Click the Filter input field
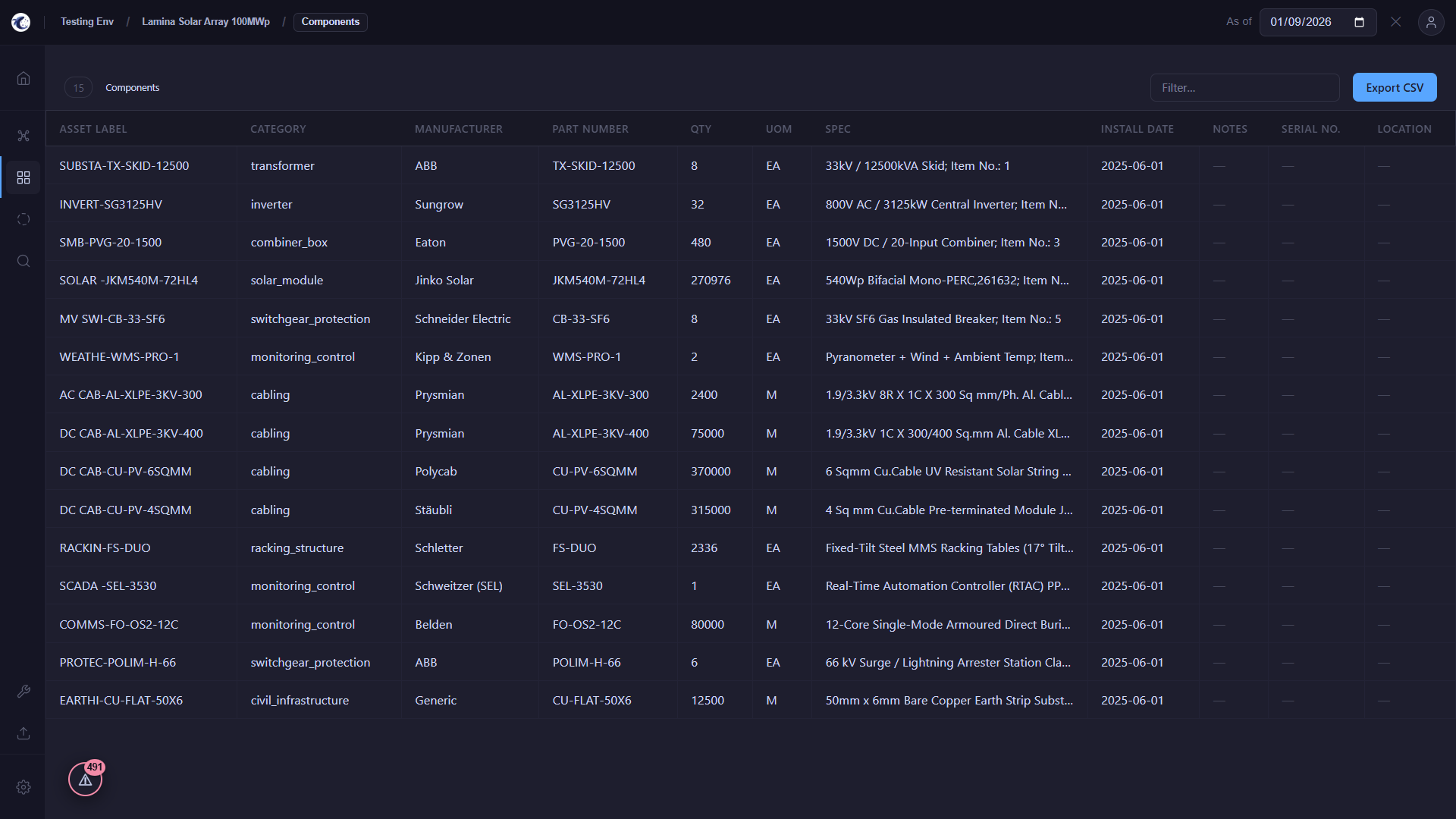 coord(1244,88)
